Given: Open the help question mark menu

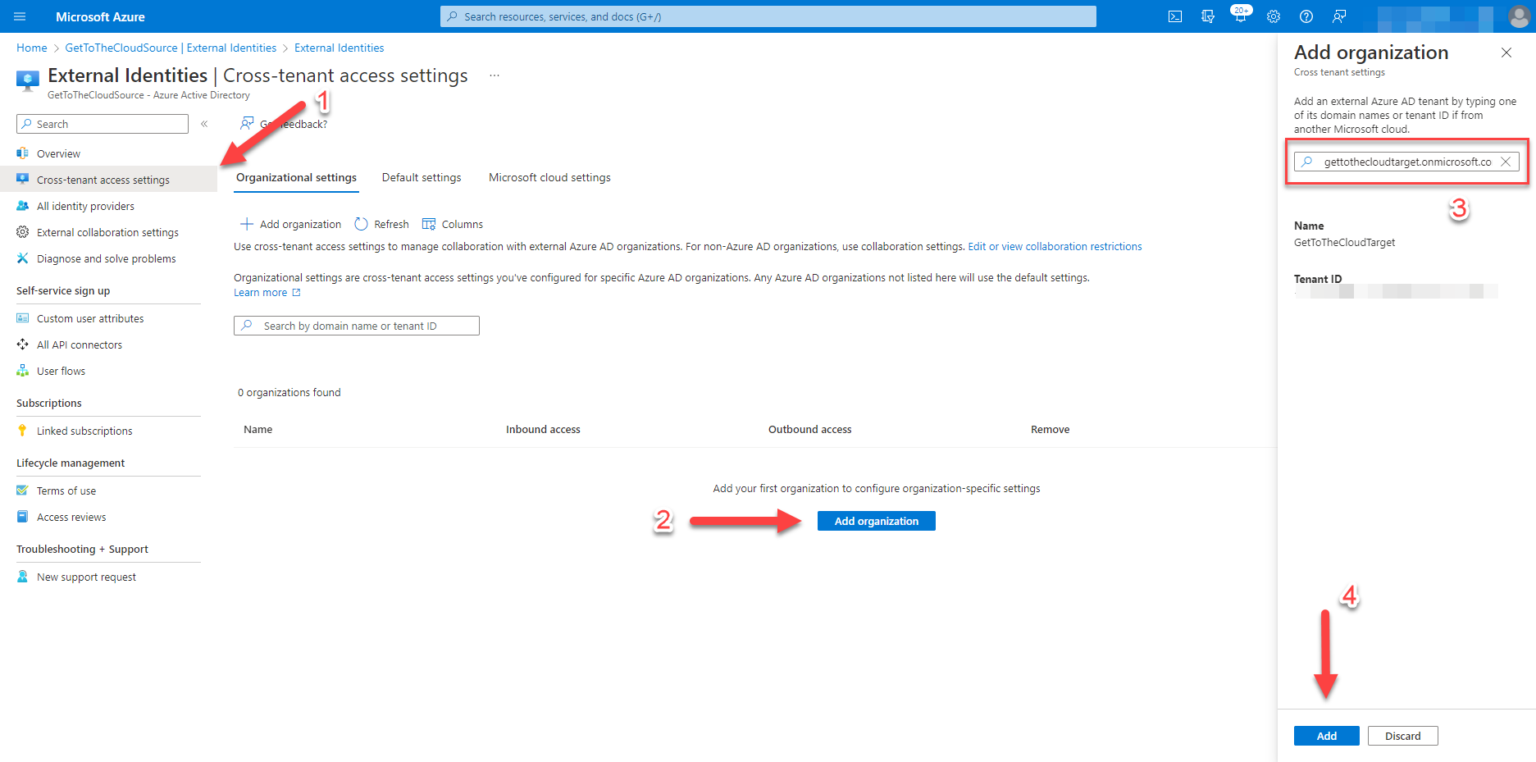Looking at the screenshot, I should 1306,16.
